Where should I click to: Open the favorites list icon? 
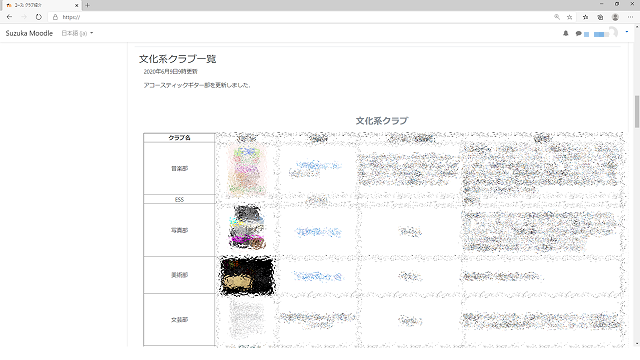585,17
